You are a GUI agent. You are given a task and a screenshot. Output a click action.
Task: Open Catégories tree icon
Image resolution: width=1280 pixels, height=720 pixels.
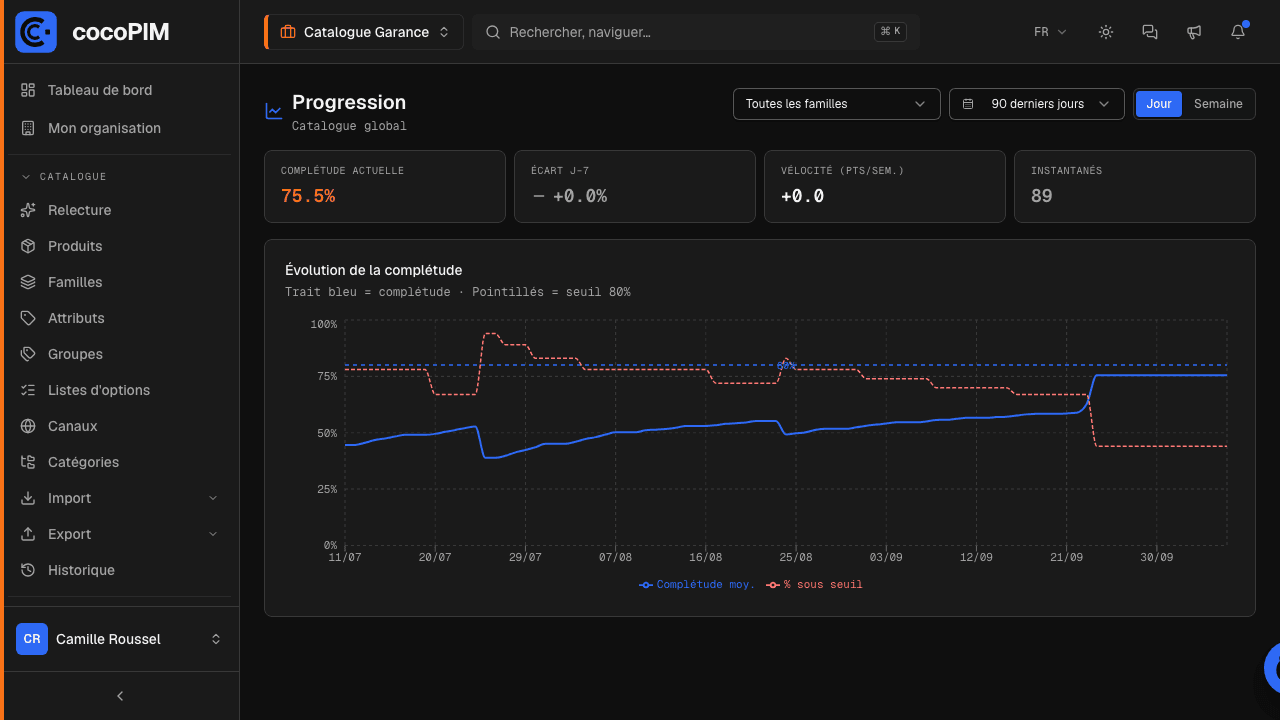tap(28, 462)
